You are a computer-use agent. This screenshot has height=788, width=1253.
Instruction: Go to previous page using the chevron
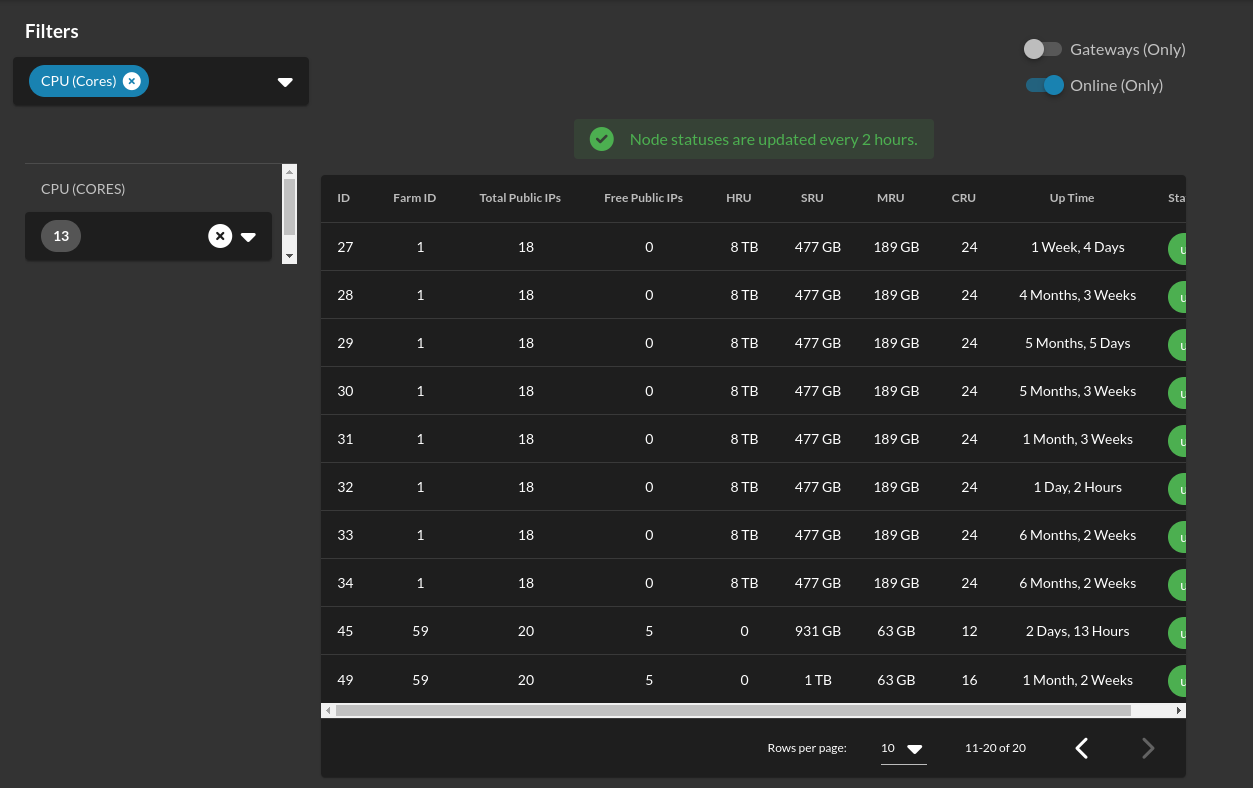1081,748
